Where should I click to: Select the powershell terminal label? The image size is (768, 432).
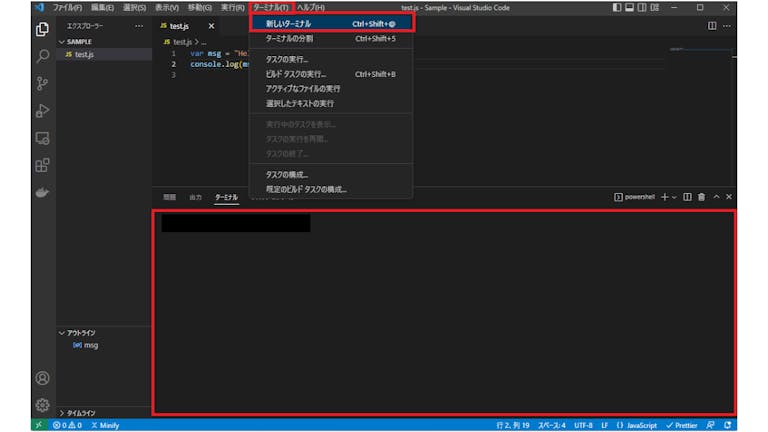(634, 197)
